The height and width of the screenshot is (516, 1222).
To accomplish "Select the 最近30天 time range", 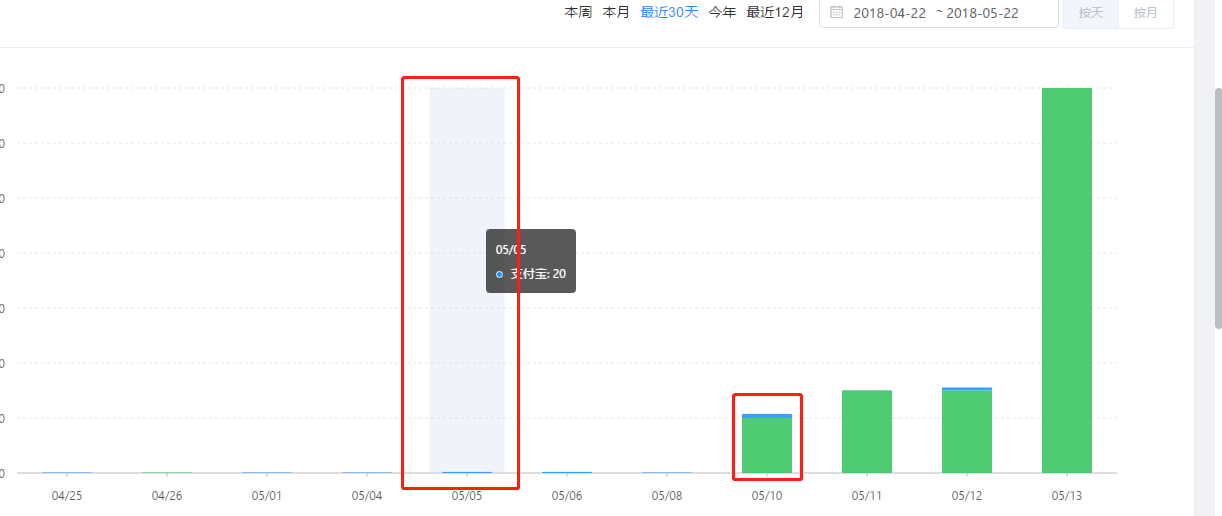I will coord(669,12).
